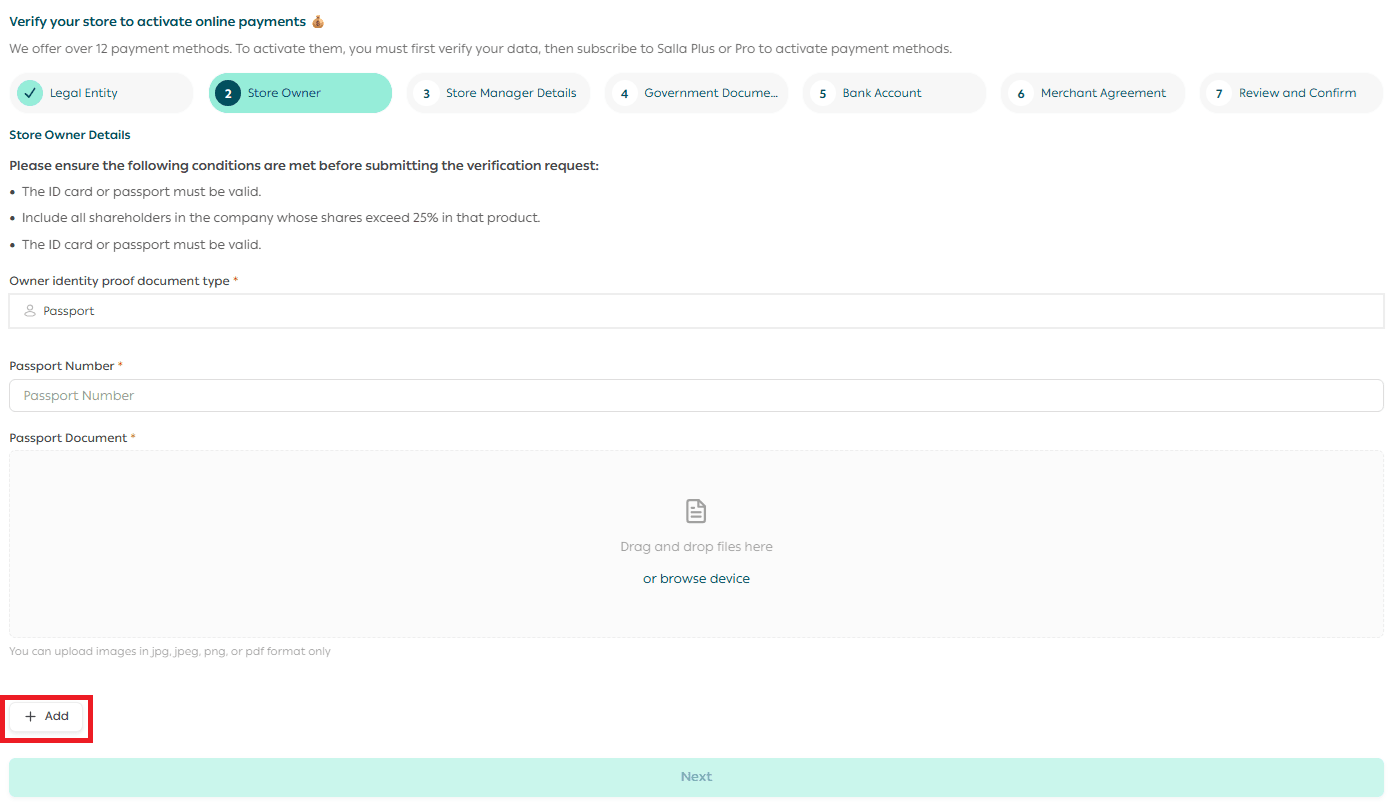Click the 'Drag and drop files here' text

click(x=696, y=547)
